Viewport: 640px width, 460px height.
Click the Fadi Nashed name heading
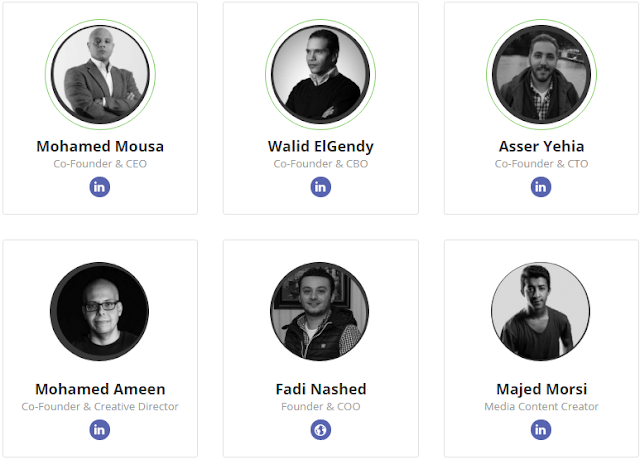(321, 389)
